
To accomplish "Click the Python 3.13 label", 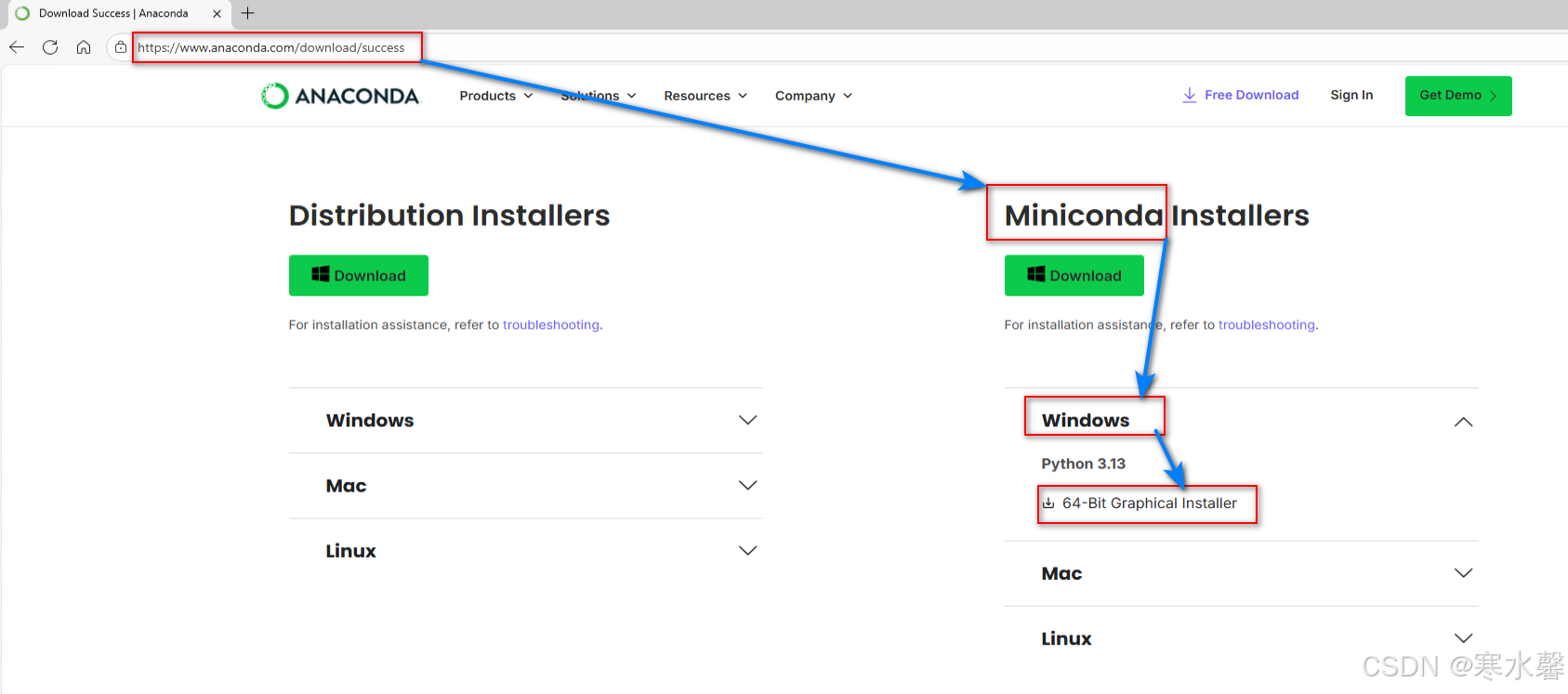I will 1083,464.
